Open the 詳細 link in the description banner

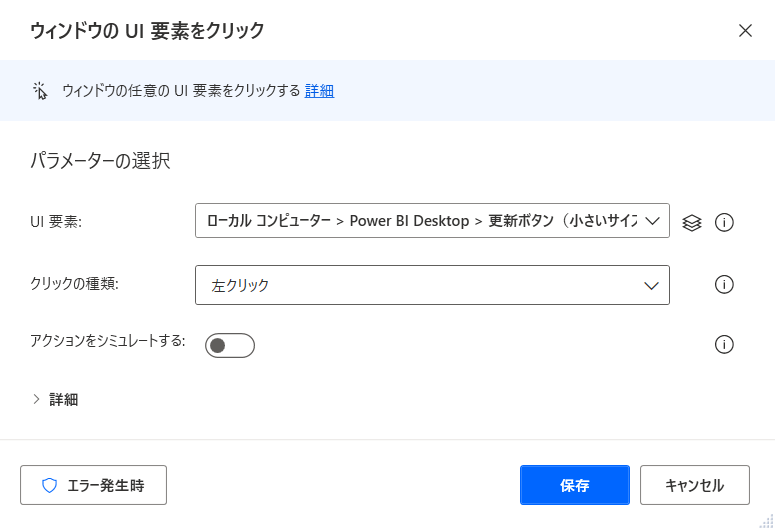319,91
